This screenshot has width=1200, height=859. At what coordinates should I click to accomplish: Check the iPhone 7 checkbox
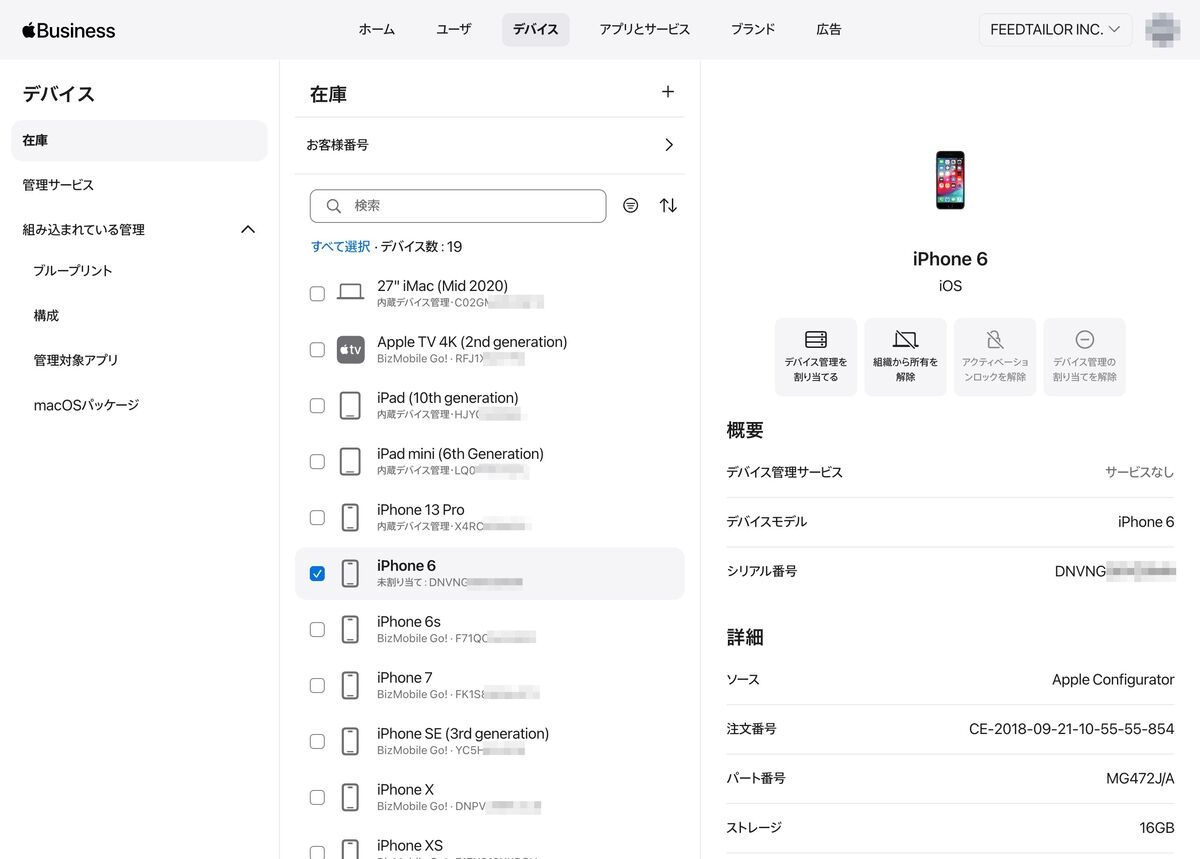(x=317, y=686)
